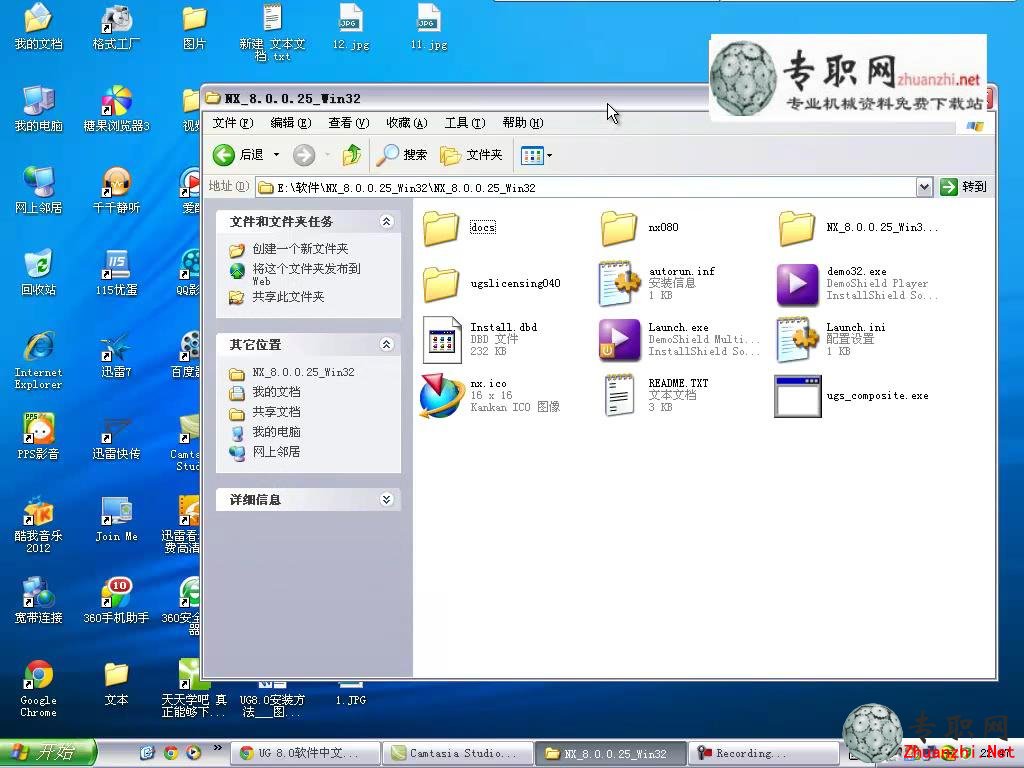1024x768 pixels.
Task: Open the docs folder
Action: pyautogui.click(x=460, y=227)
